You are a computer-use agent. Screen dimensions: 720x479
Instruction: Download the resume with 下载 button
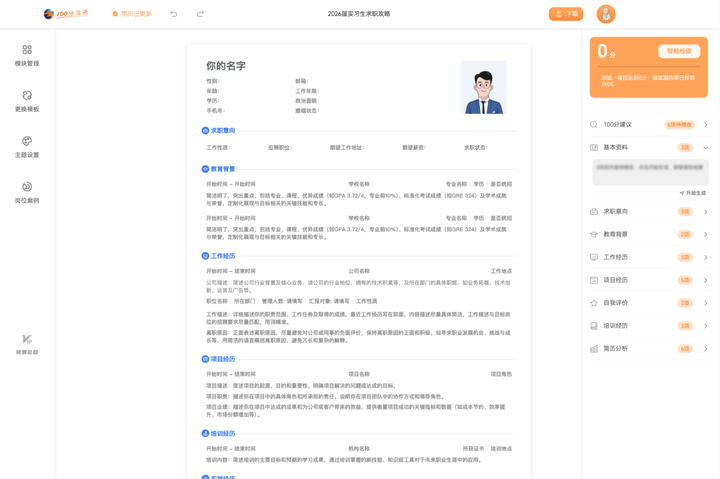(x=566, y=14)
